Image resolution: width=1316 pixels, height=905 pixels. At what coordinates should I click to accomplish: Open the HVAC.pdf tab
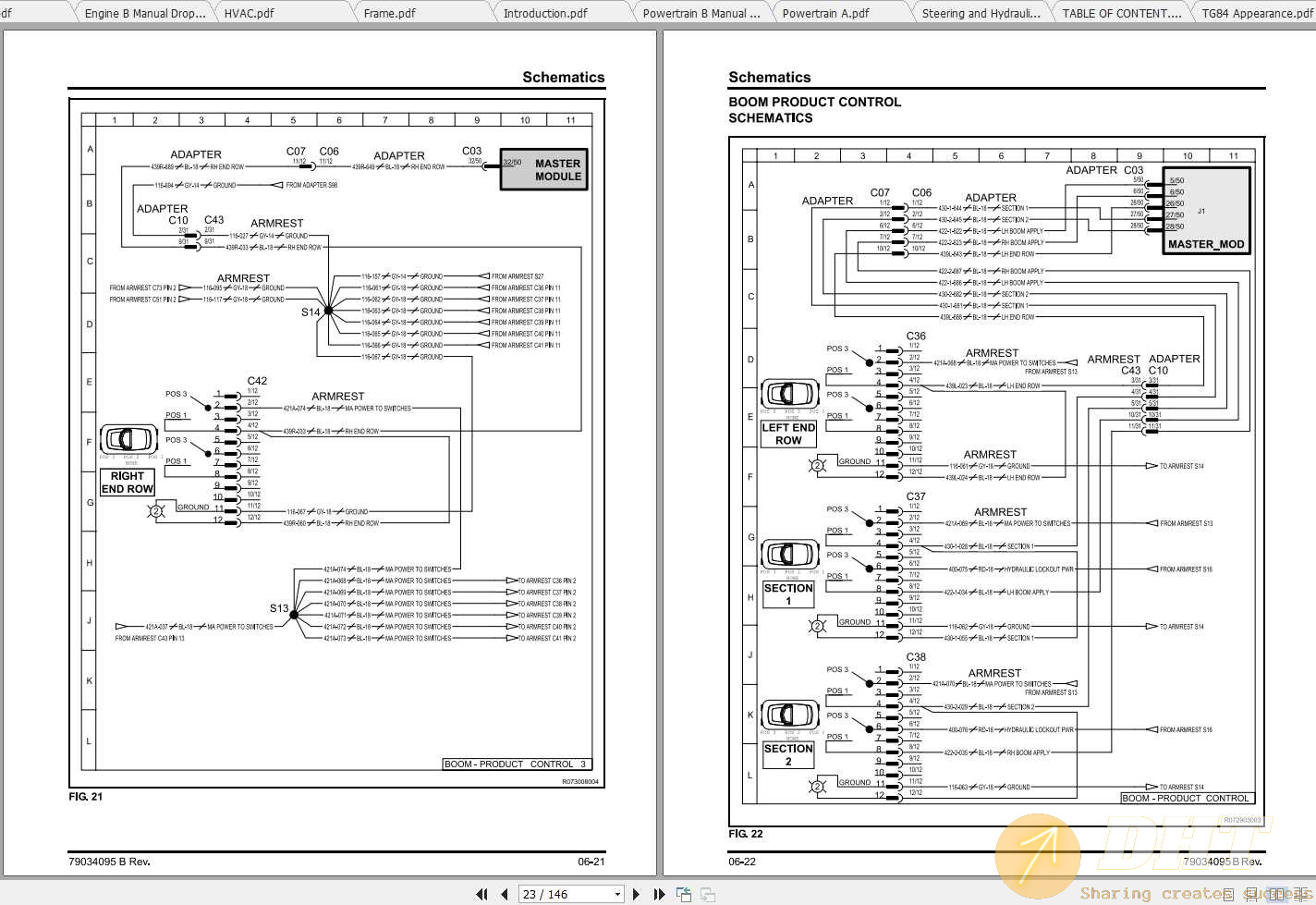point(250,13)
